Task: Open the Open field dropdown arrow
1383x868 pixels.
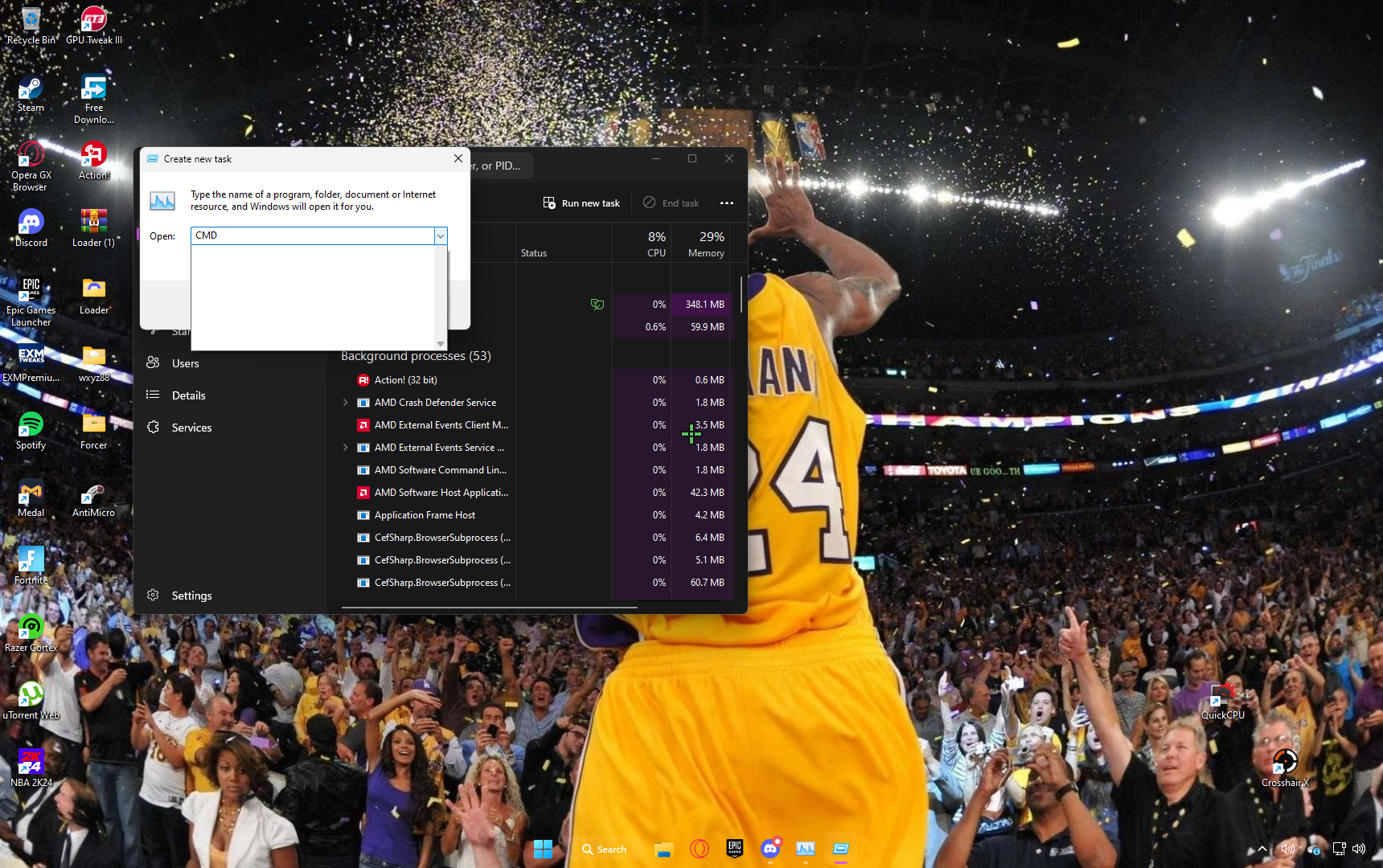Action: coord(441,235)
